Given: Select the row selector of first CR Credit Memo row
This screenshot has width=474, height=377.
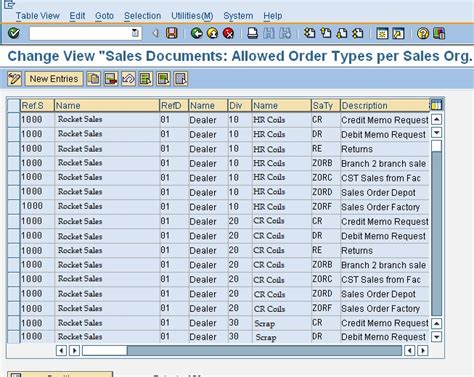Looking at the screenshot, I should coord(14,119).
